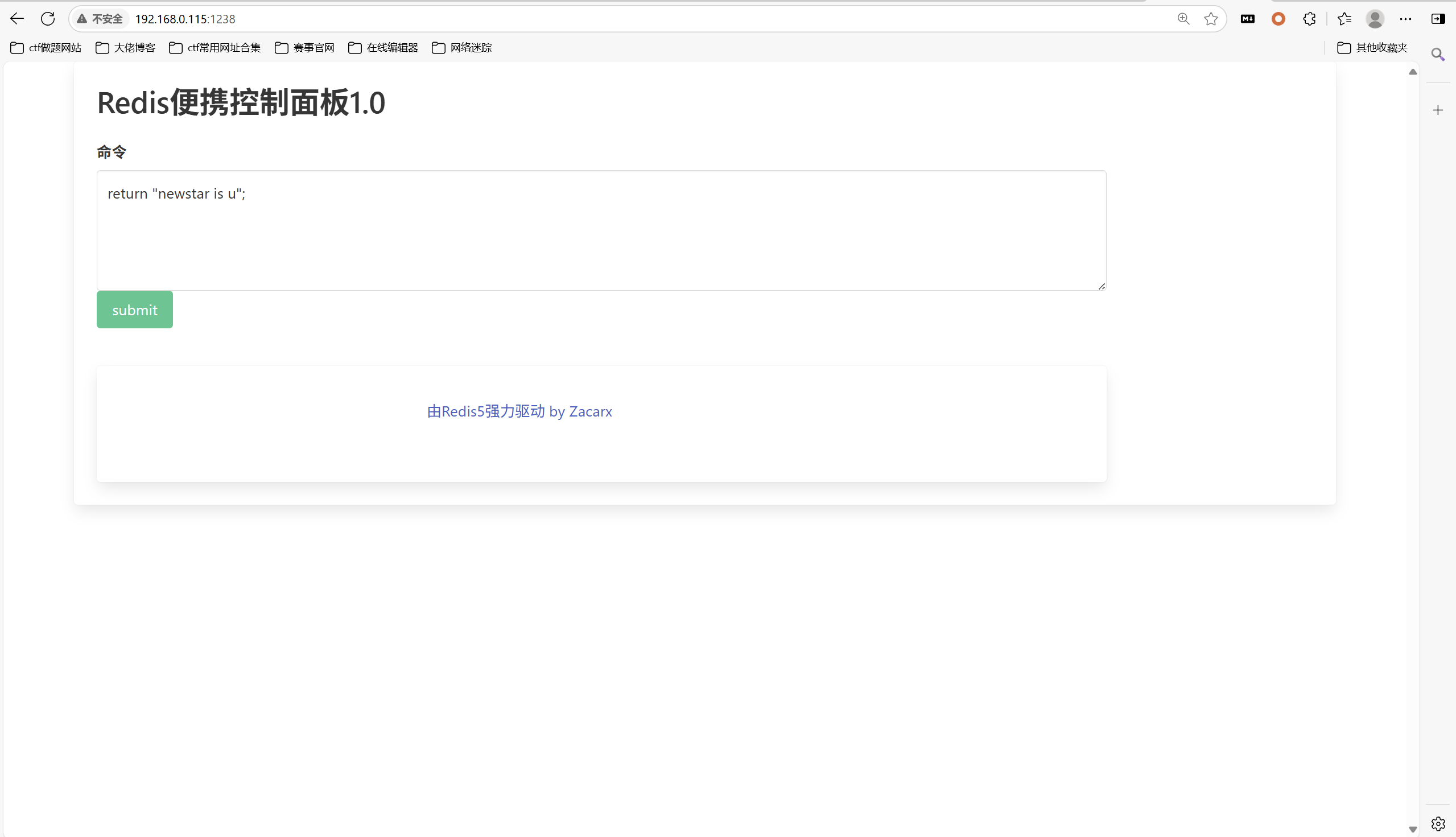Click the sidebar plus customize icon
Screen dimensions: 1456x837
point(1438,110)
